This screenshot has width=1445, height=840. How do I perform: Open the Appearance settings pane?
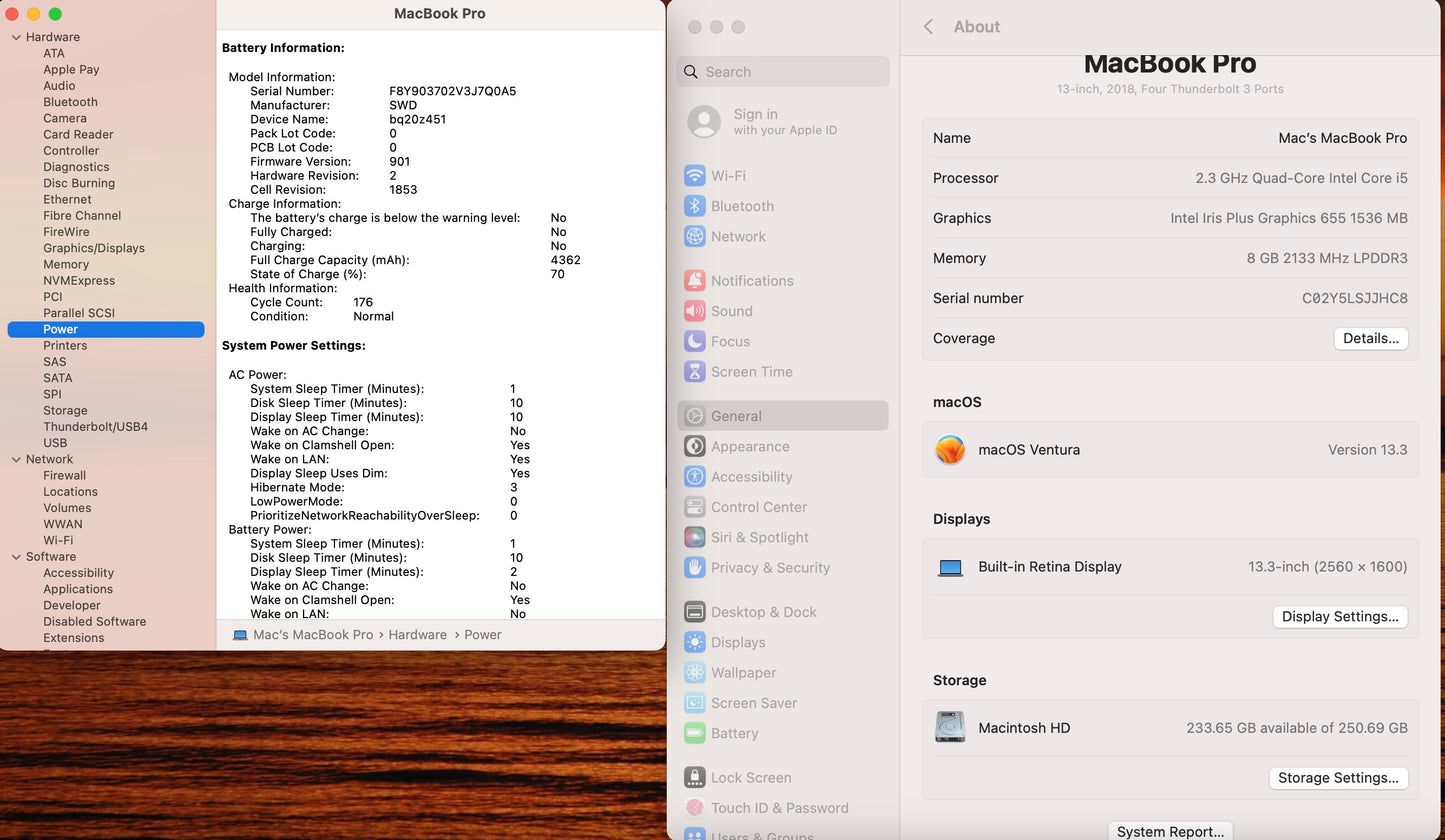click(749, 447)
